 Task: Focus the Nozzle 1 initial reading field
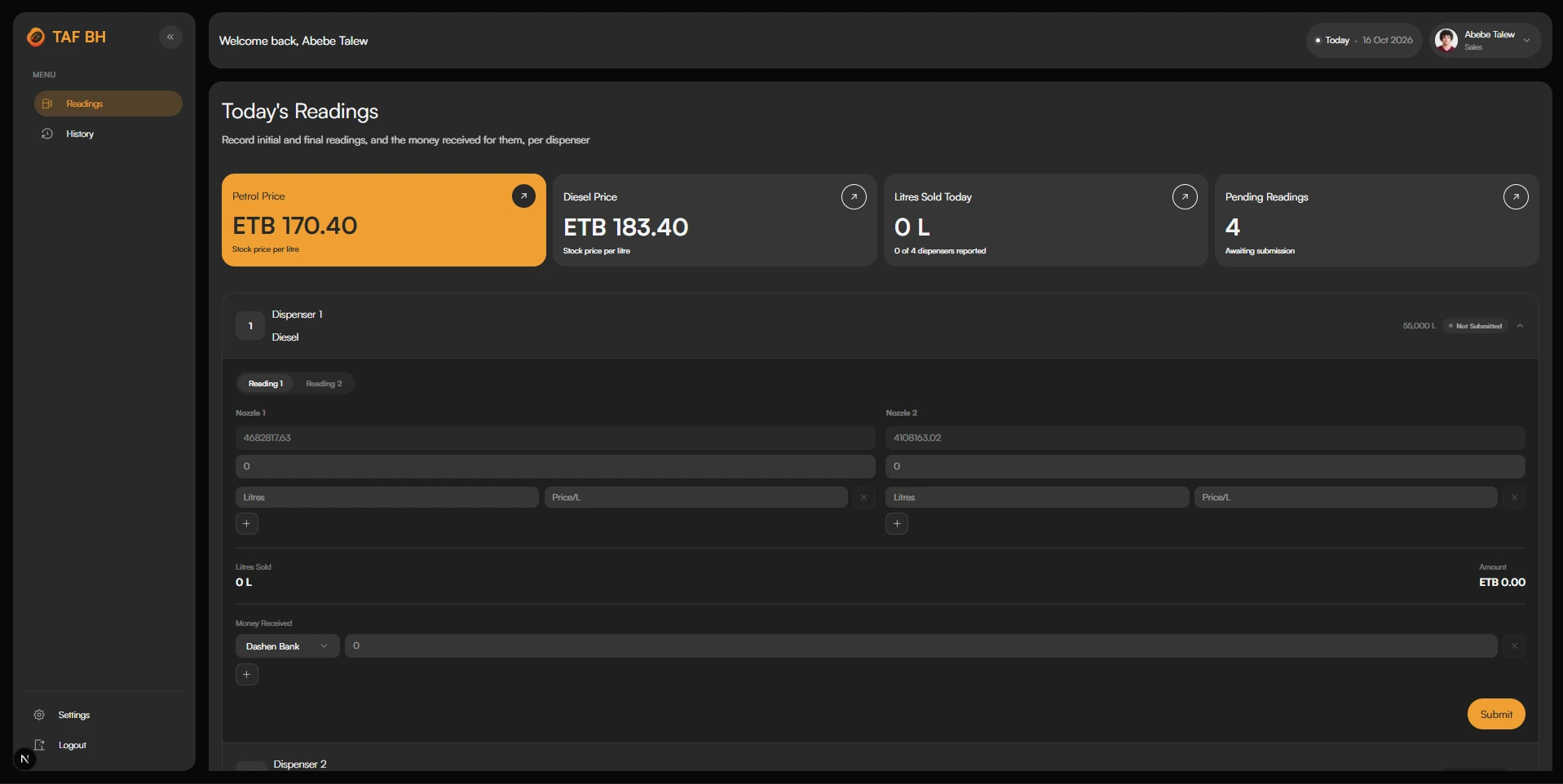coord(555,438)
